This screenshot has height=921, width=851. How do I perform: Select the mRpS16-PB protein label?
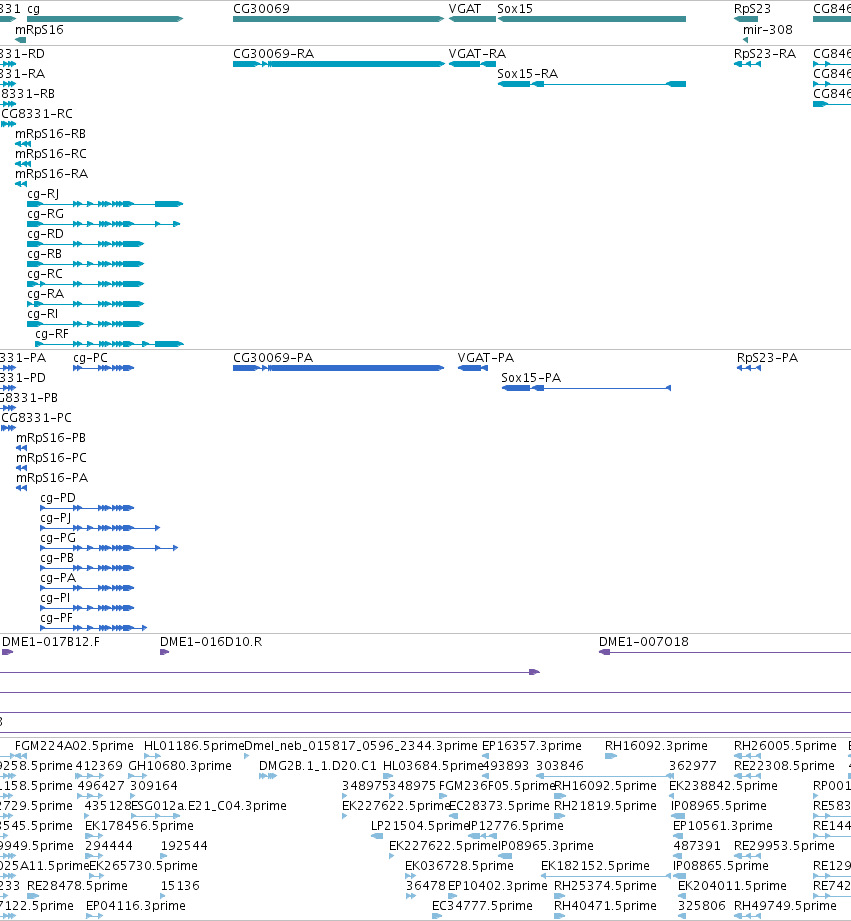click(x=51, y=437)
